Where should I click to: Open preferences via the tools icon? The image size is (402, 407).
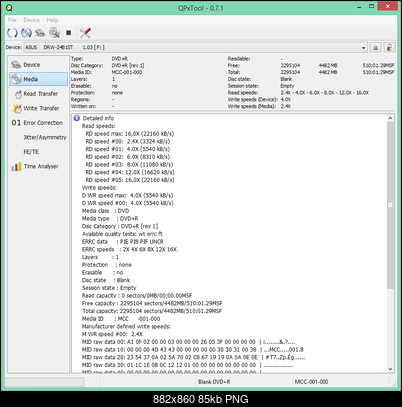point(85,33)
